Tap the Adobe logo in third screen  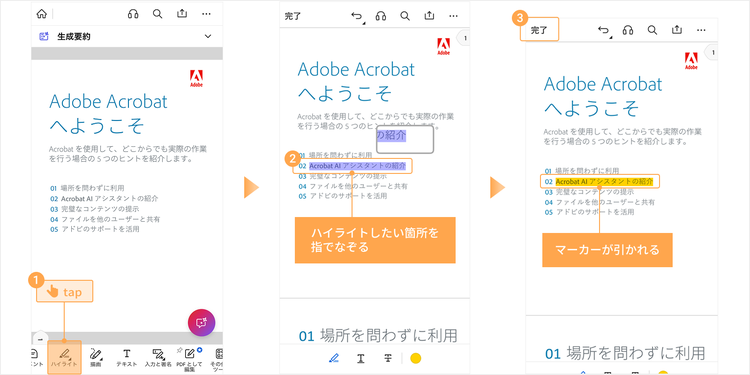(x=691, y=61)
